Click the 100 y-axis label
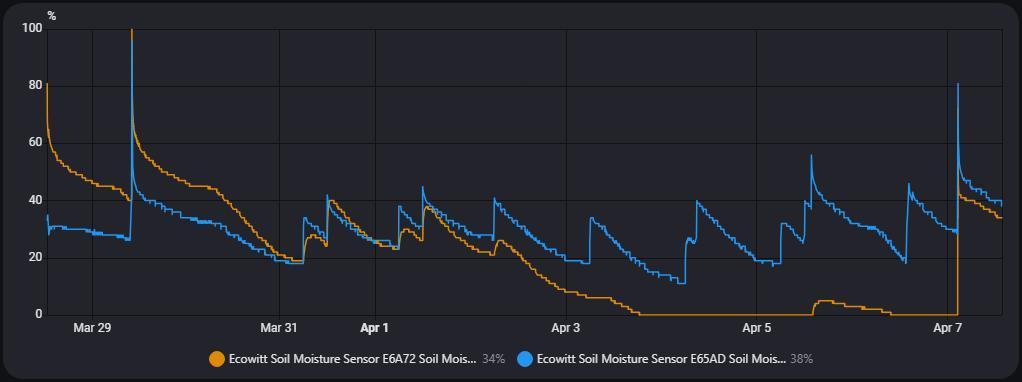This screenshot has width=1022, height=382. (33, 28)
